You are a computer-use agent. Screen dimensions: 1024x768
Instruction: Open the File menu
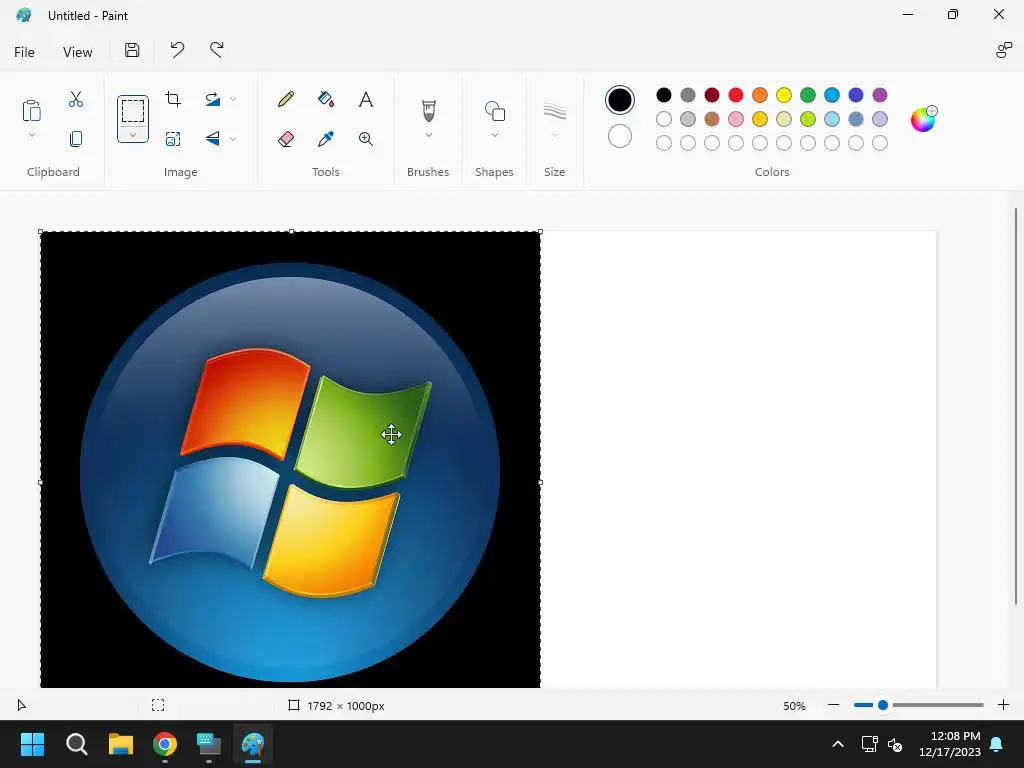point(24,52)
